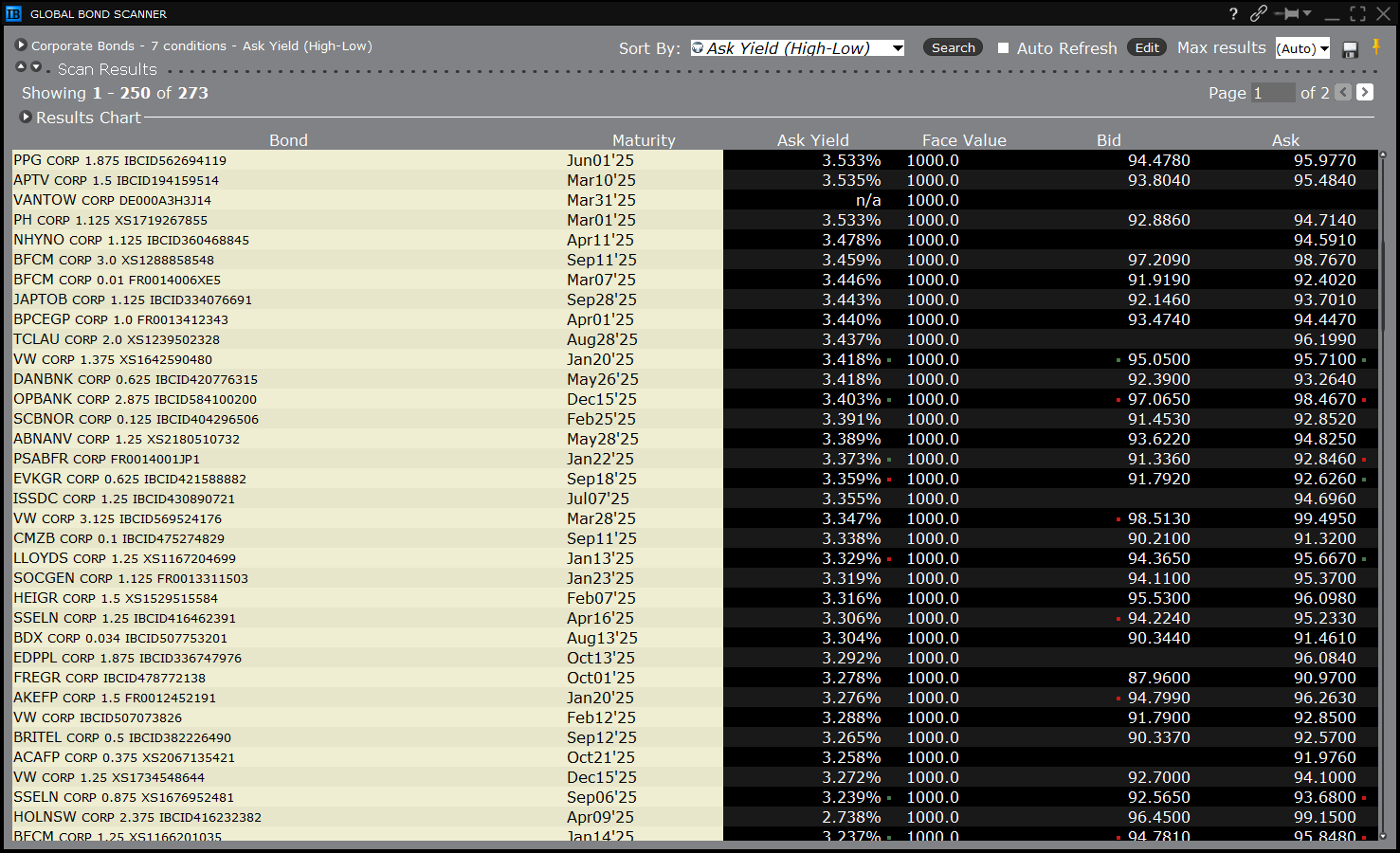
Task: Select the BFCM CORP 3.0 XS1288858548 row
Action: pyautogui.click(x=695, y=260)
